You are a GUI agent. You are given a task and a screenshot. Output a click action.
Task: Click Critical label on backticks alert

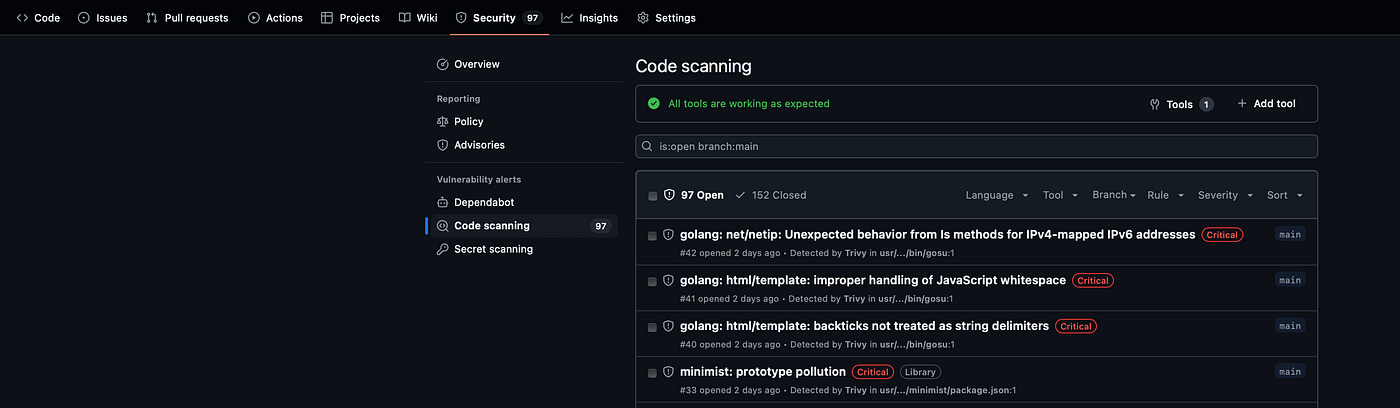click(x=1076, y=326)
